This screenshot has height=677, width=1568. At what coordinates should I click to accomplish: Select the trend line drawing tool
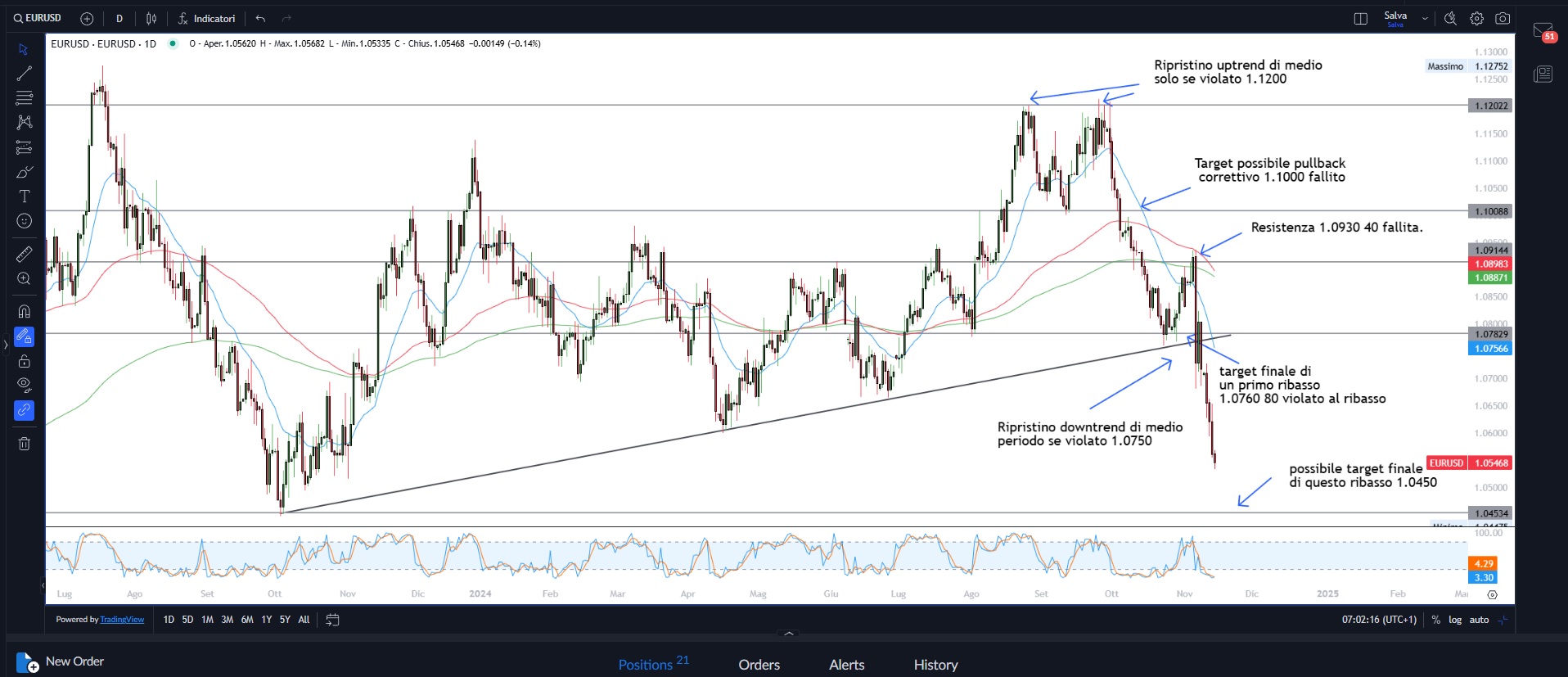[24, 74]
